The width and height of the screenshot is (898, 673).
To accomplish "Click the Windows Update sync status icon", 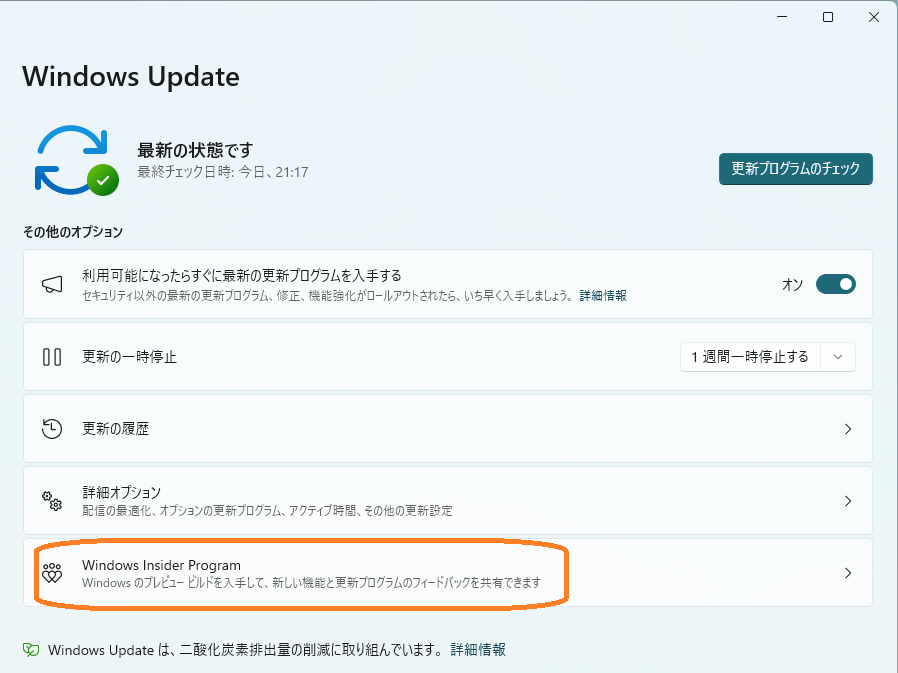I will (x=77, y=160).
